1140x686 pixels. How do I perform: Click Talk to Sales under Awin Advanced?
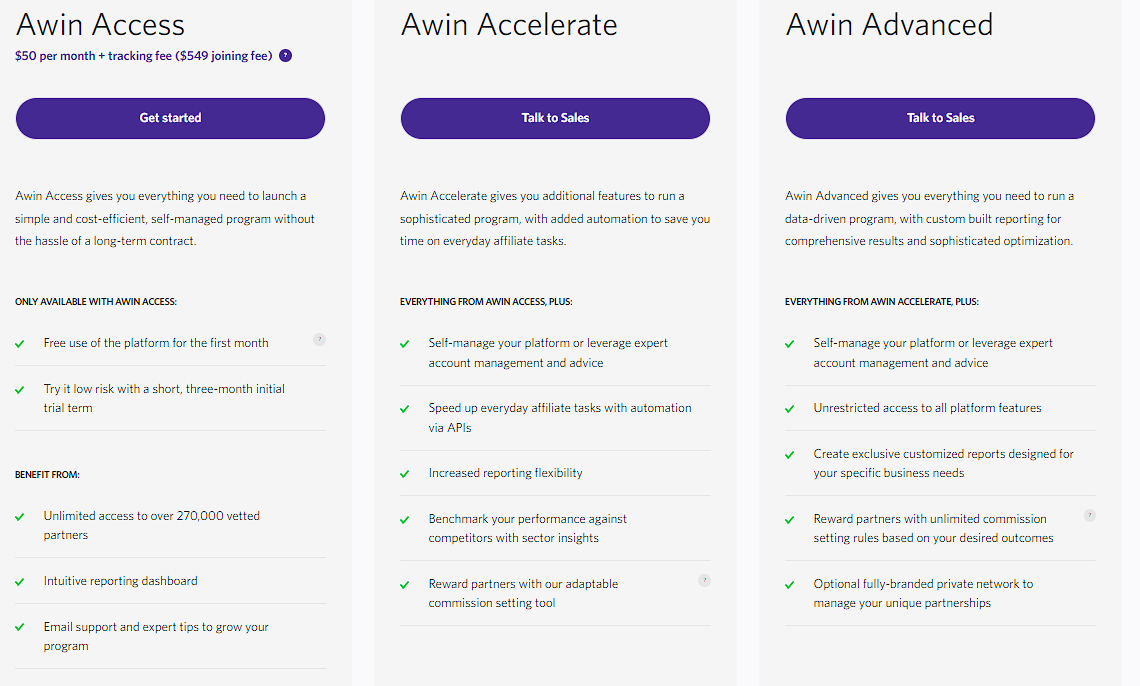[940, 118]
